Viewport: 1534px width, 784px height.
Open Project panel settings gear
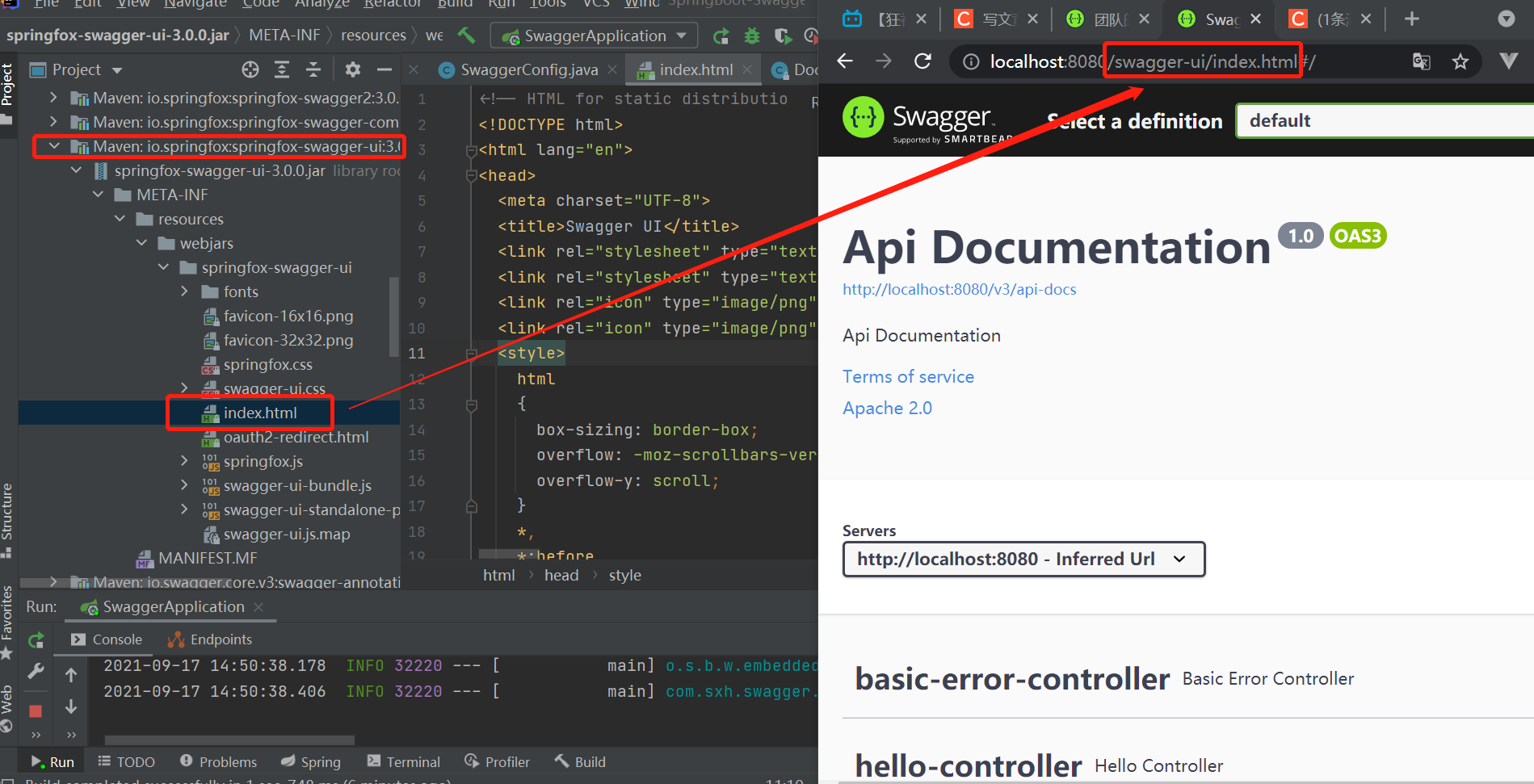click(x=353, y=69)
